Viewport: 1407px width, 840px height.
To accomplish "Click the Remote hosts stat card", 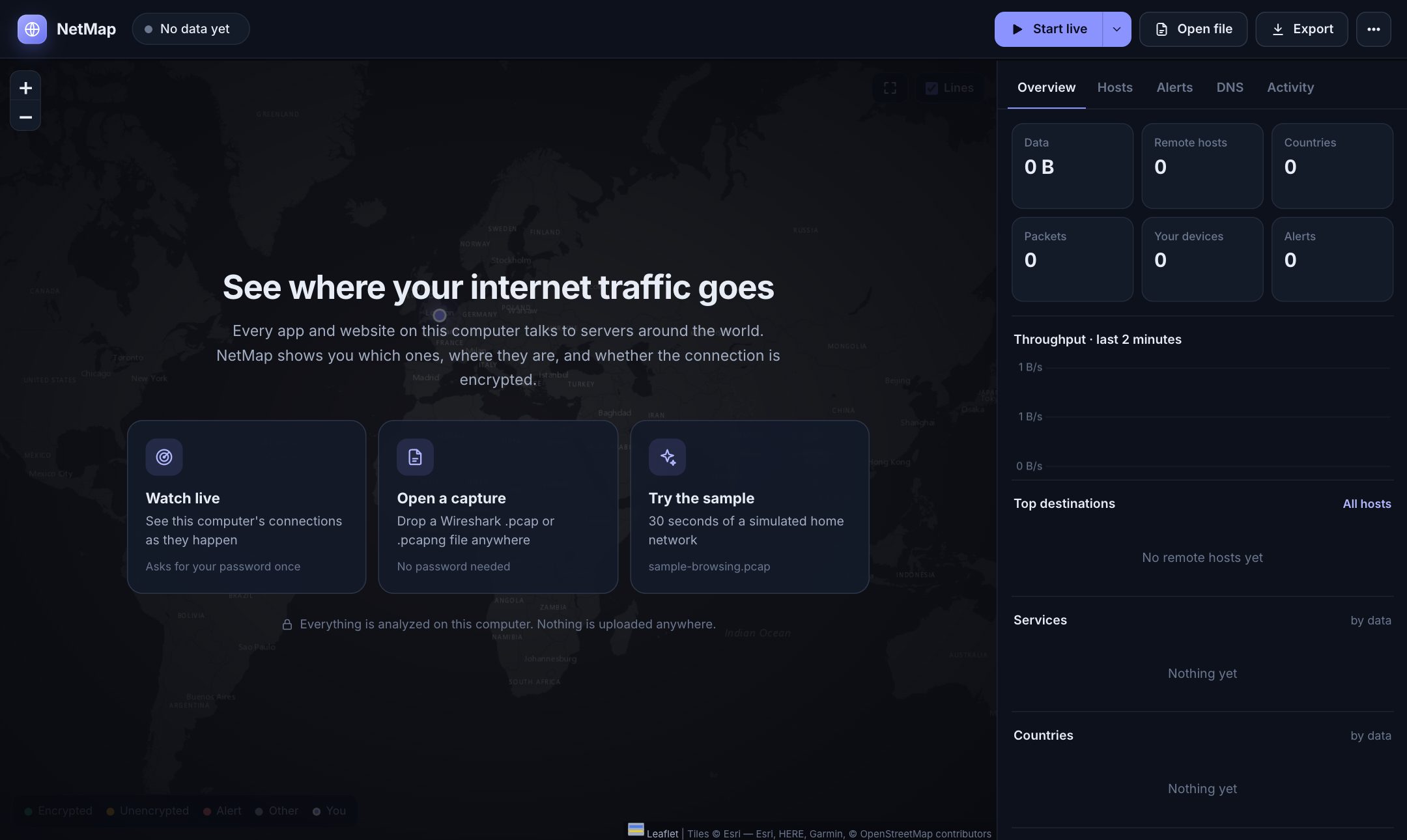I will (1202, 166).
